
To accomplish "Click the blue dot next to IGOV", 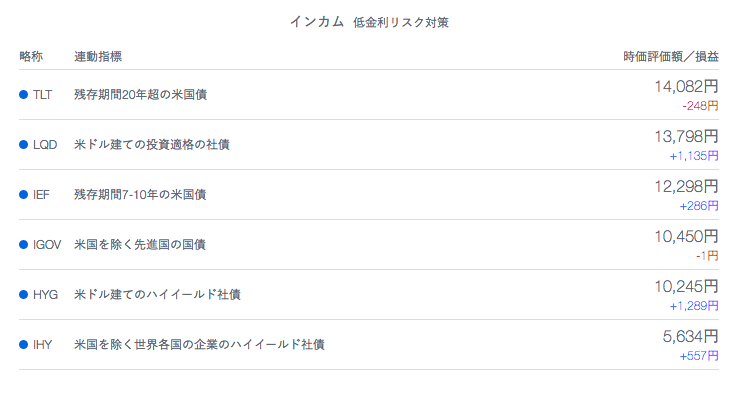I will click(24, 245).
